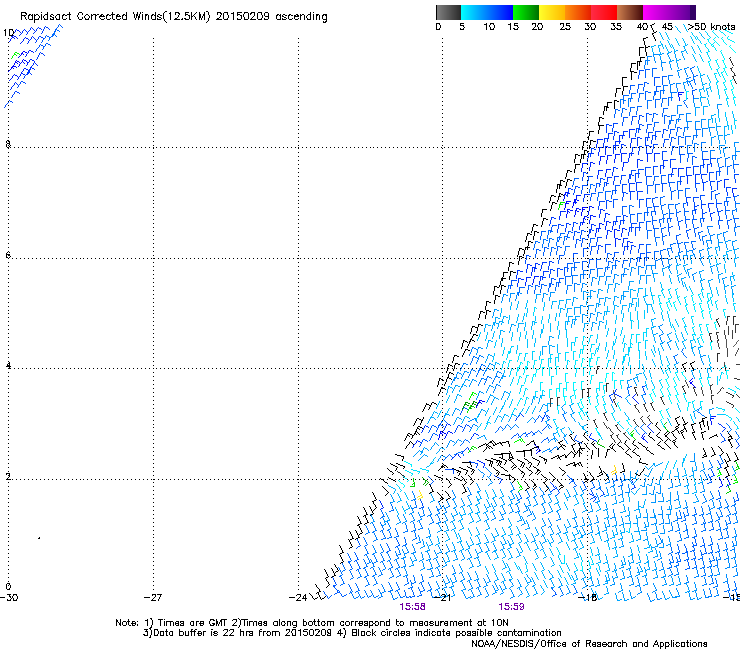Click the '35' label under the color scale
This screenshot has width=740, height=650.
616,27
